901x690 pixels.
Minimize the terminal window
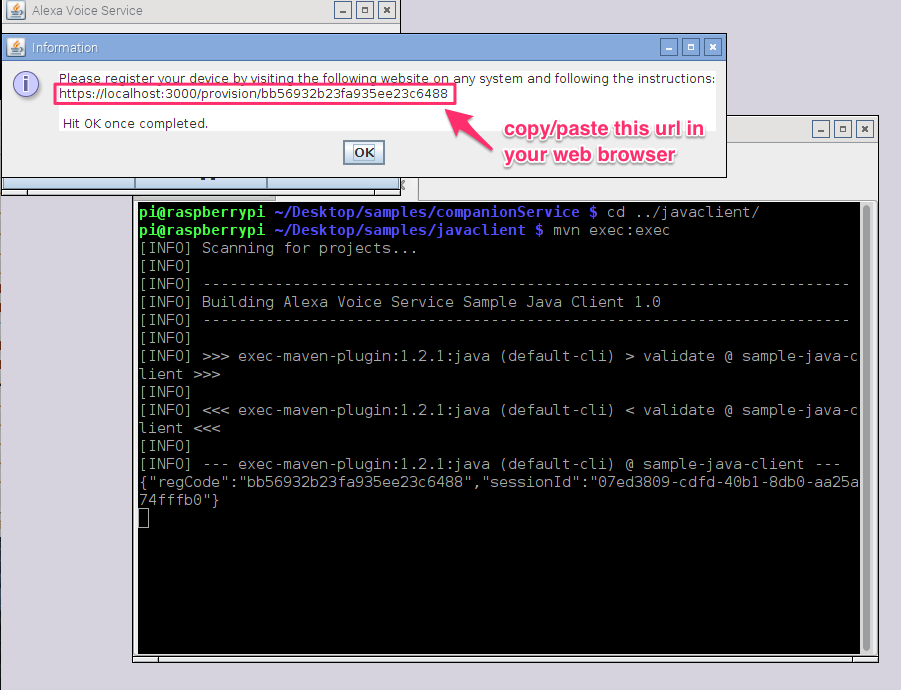coord(821,129)
